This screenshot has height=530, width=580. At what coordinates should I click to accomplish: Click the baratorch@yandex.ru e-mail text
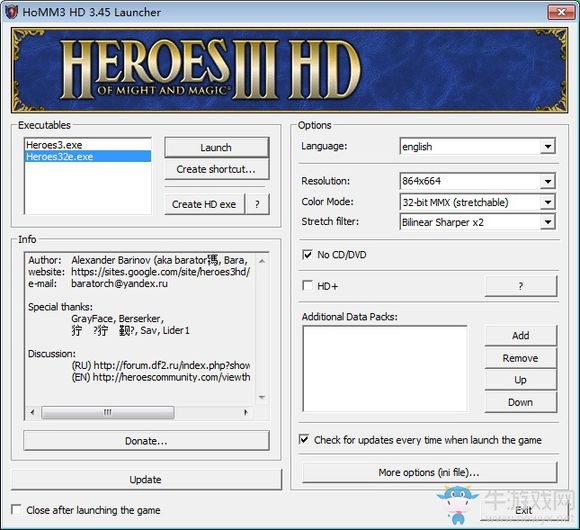pyautogui.click(x=119, y=284)
